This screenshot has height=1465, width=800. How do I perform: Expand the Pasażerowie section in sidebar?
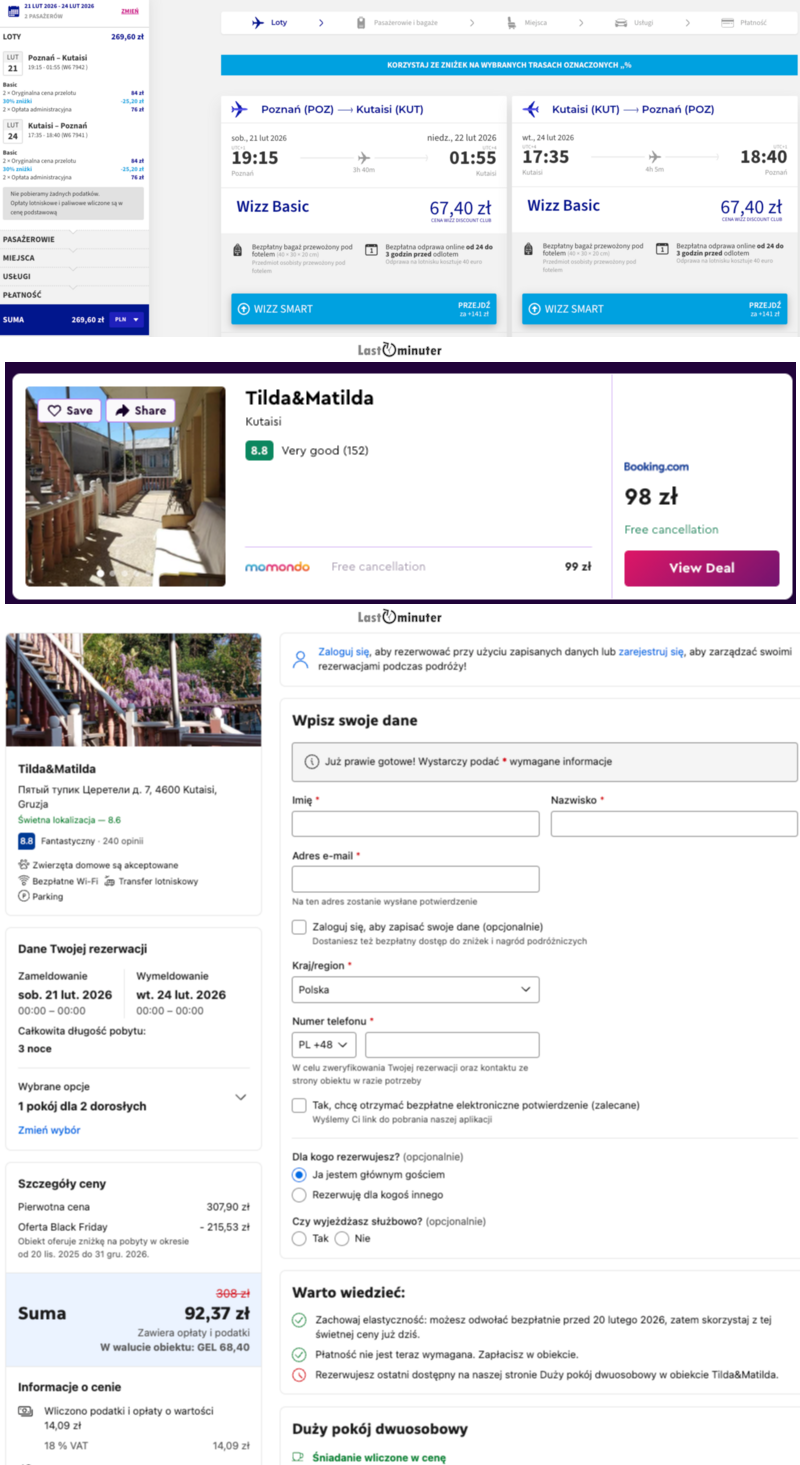(74, 240)
